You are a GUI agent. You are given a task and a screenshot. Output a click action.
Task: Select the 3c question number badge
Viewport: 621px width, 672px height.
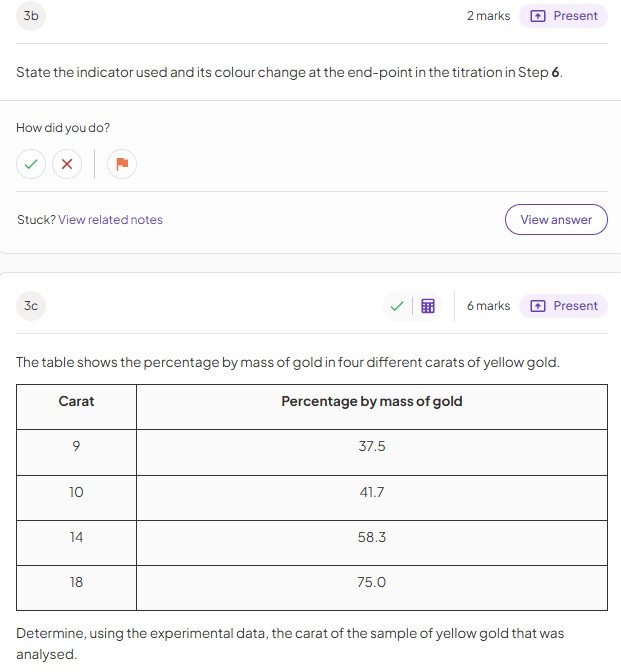coord(31,306)
